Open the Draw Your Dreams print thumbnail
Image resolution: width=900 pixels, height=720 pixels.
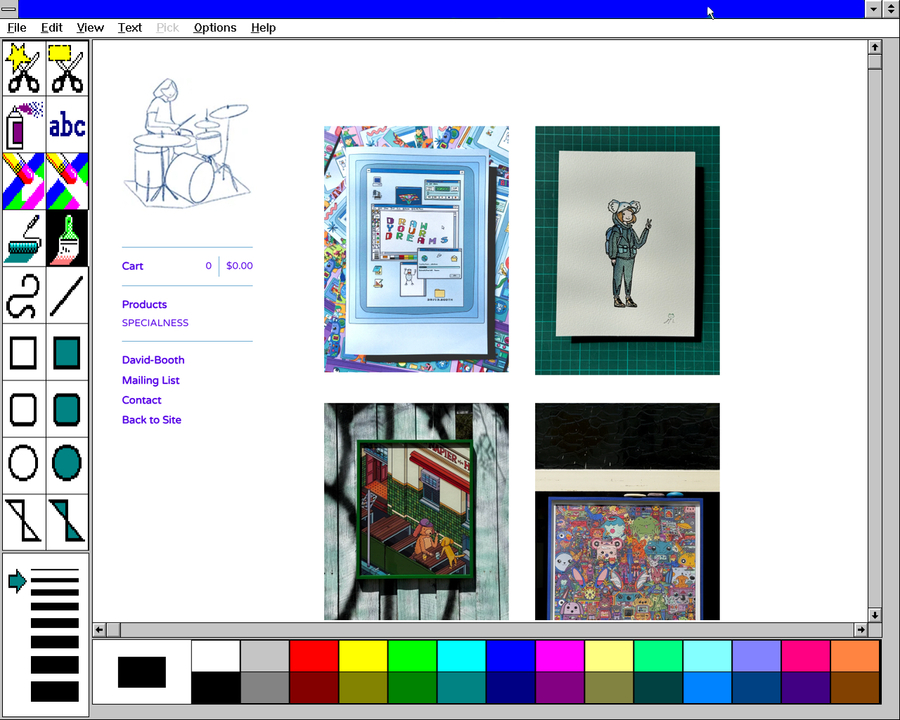416,249
